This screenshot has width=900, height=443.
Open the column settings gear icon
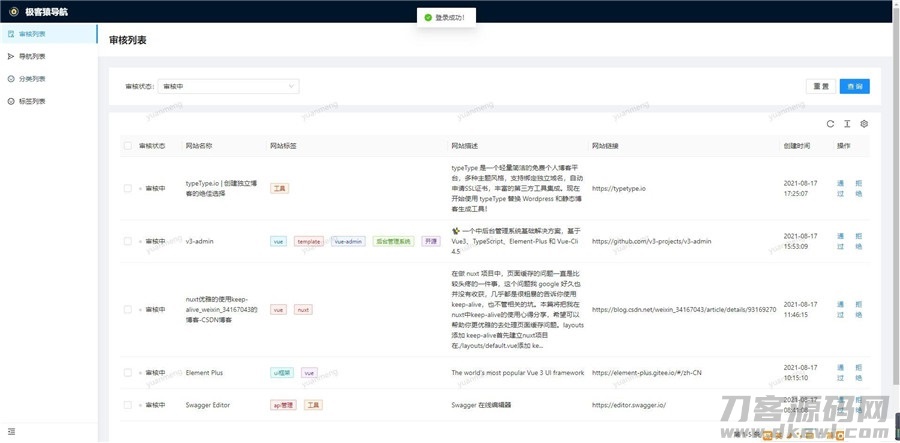(864, 124)
